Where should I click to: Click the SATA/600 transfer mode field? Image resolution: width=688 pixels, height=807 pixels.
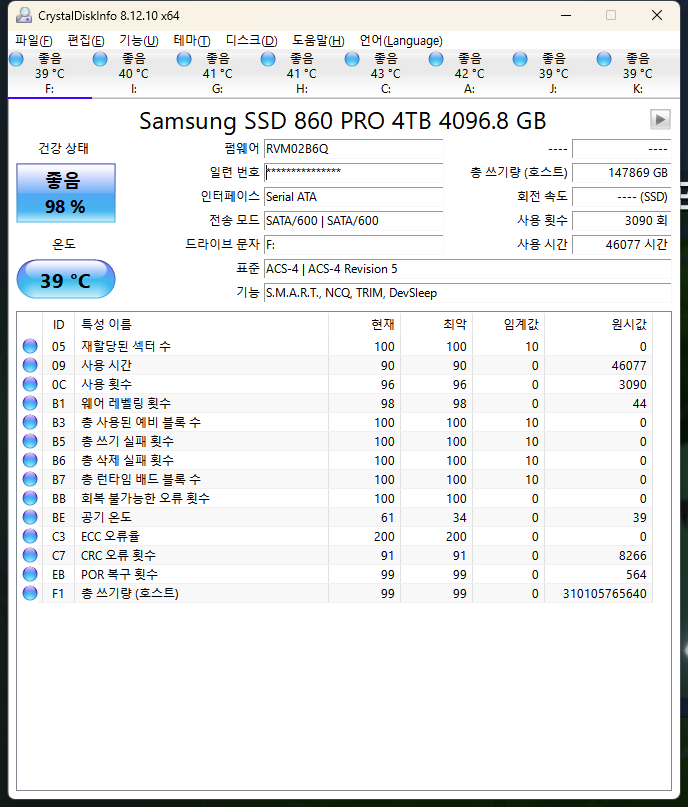[x=354, y=221]
